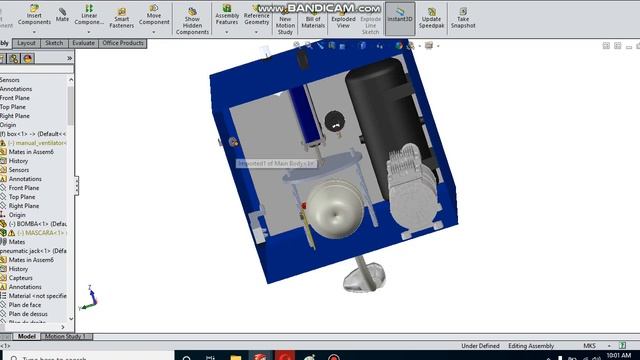Click Update Speedpak
The image size is (640, 360).
point(431,18)
